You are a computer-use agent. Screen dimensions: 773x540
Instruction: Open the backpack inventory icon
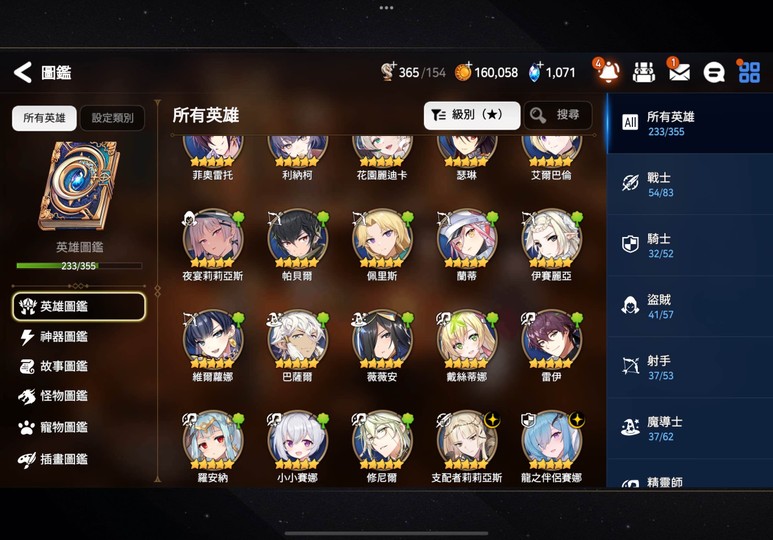[x=644, y=72]
